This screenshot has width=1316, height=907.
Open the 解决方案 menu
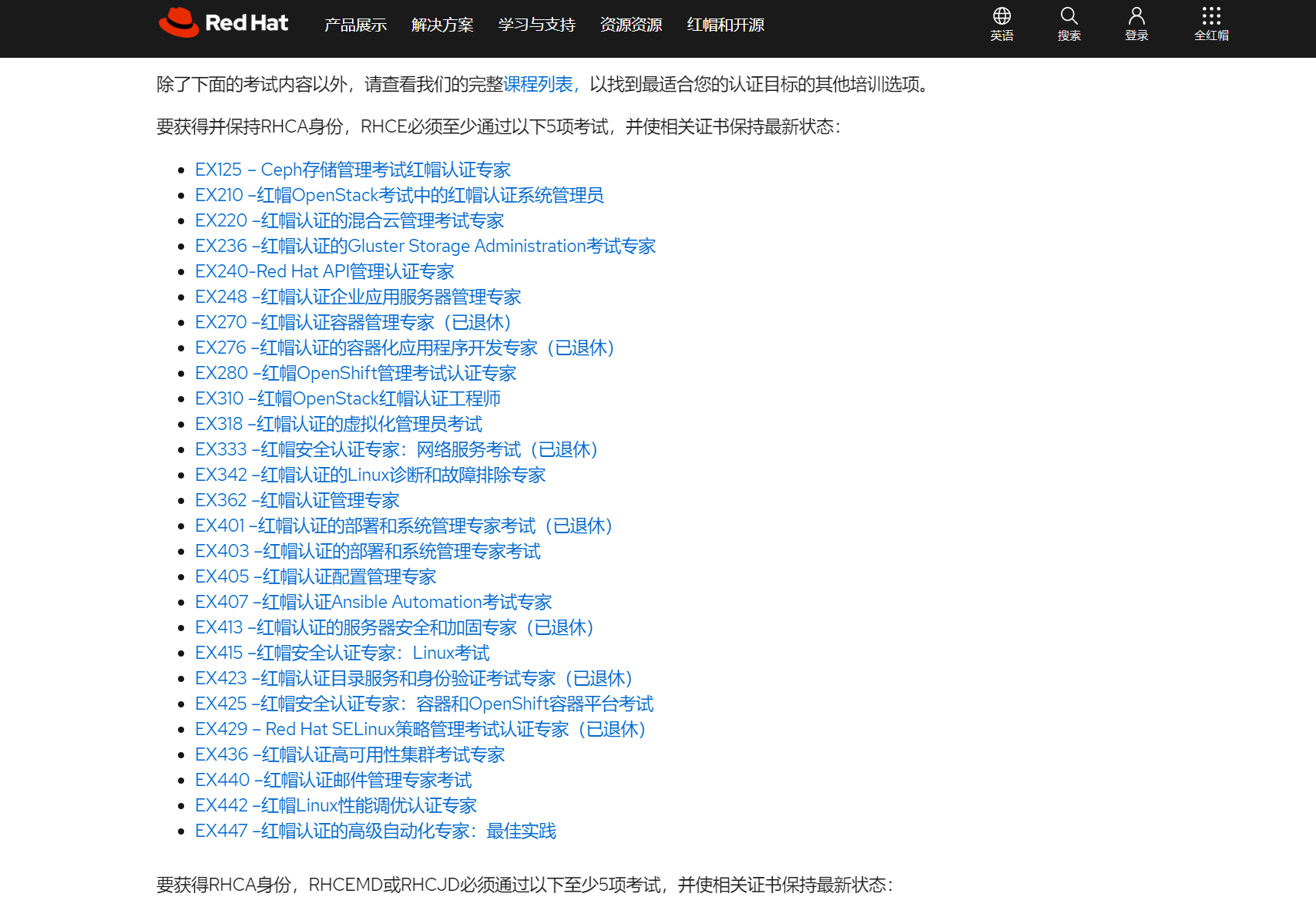[x=443, y=24]
